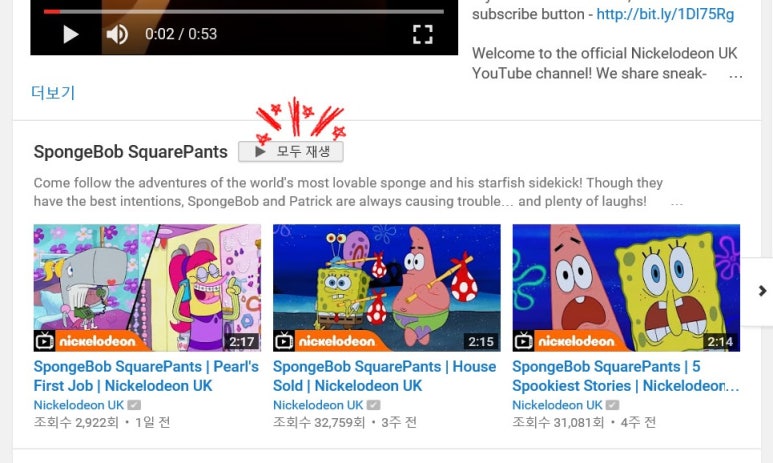This screenshot has width=773, height=463.
Task: Open Nickelodeon UK channel under 5 Spookiest Stories
Action: click(557, 405)
